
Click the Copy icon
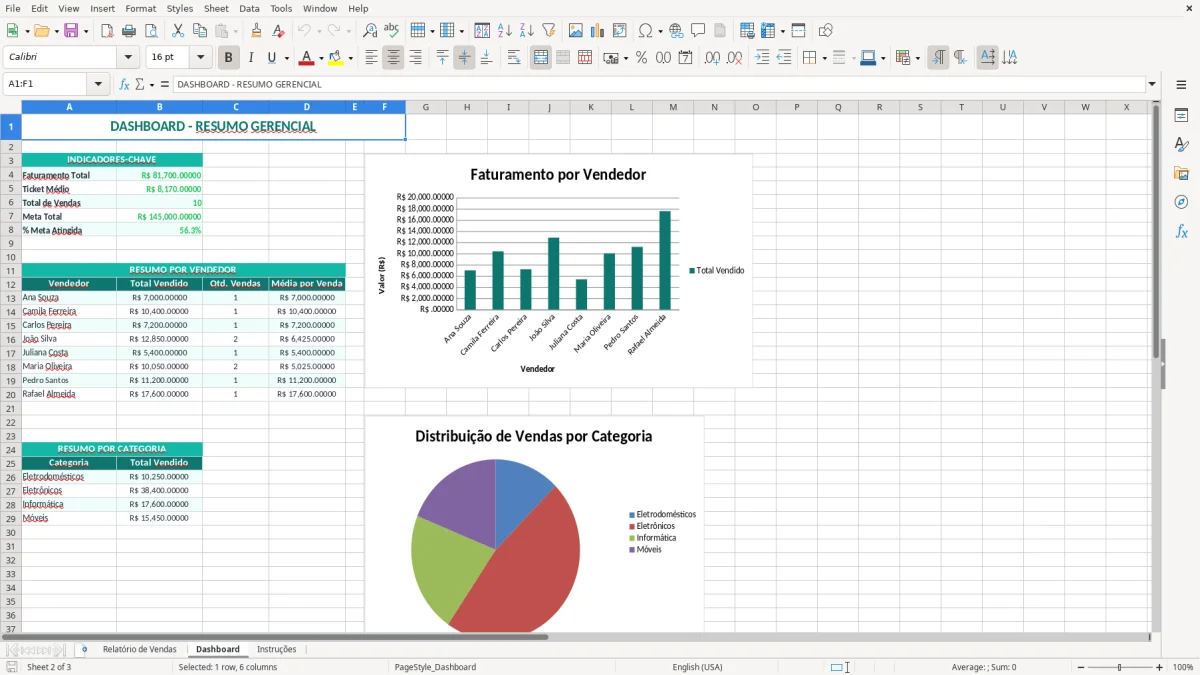[199, 31]
